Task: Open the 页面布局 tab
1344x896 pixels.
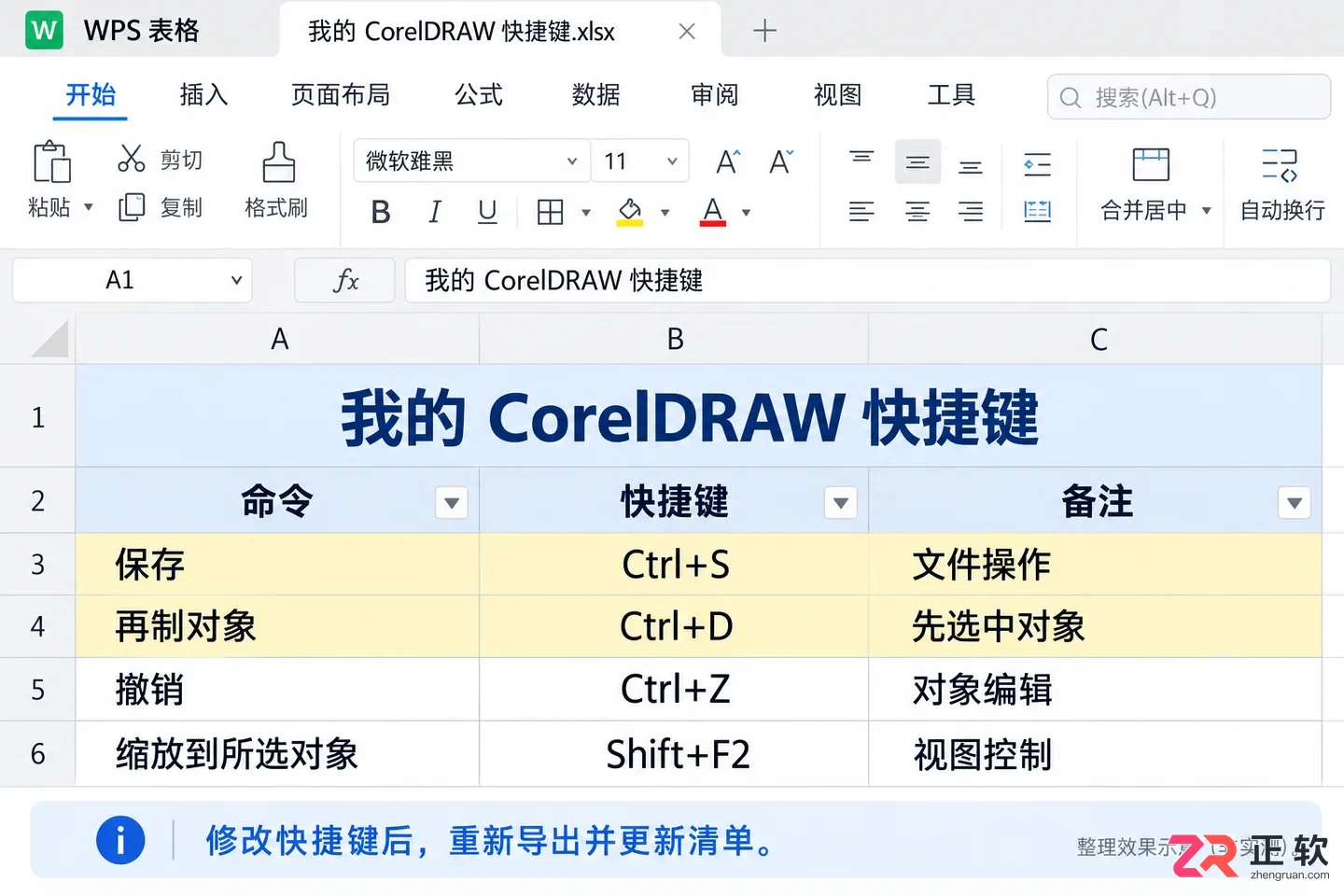Action: (341, 94)
